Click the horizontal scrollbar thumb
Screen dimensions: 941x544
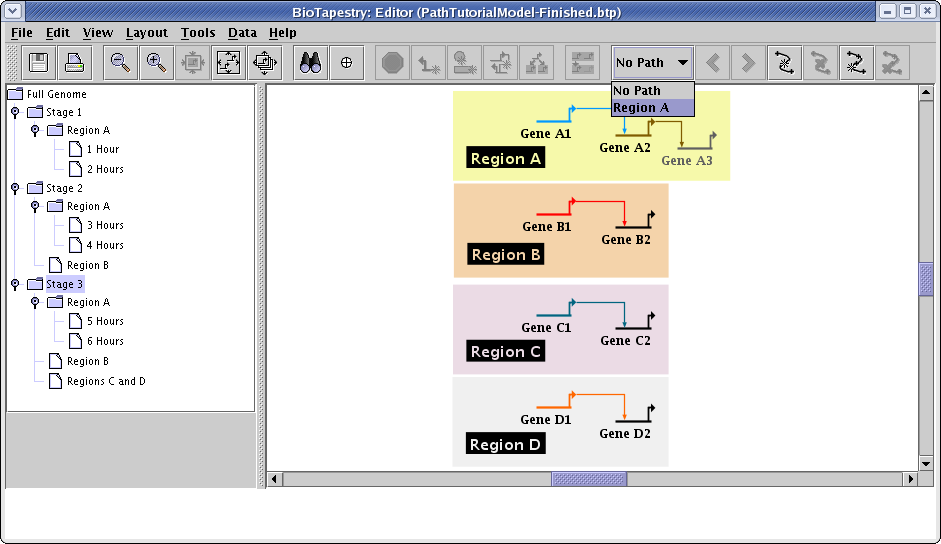588,479
